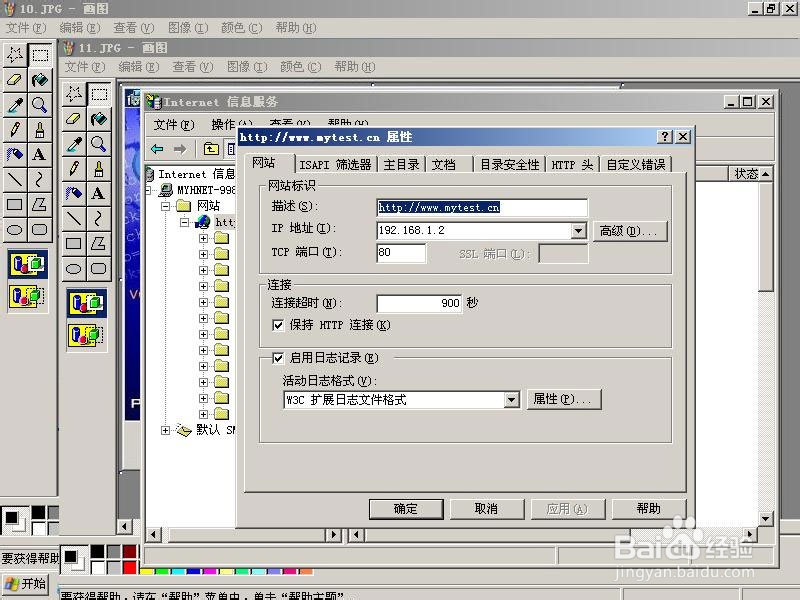Click the Back arrow in IIS toolbar
The image size is (800, 600).
[158, 147]
